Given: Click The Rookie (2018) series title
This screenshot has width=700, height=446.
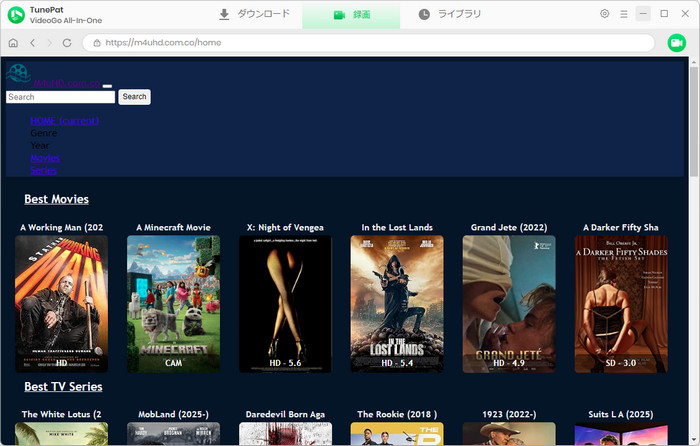Looking at the screenshot, I should 397,415.
